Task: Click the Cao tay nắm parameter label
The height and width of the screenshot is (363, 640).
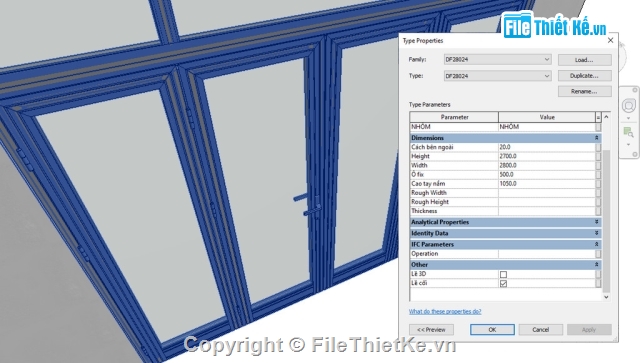Action: pos(428,184)
